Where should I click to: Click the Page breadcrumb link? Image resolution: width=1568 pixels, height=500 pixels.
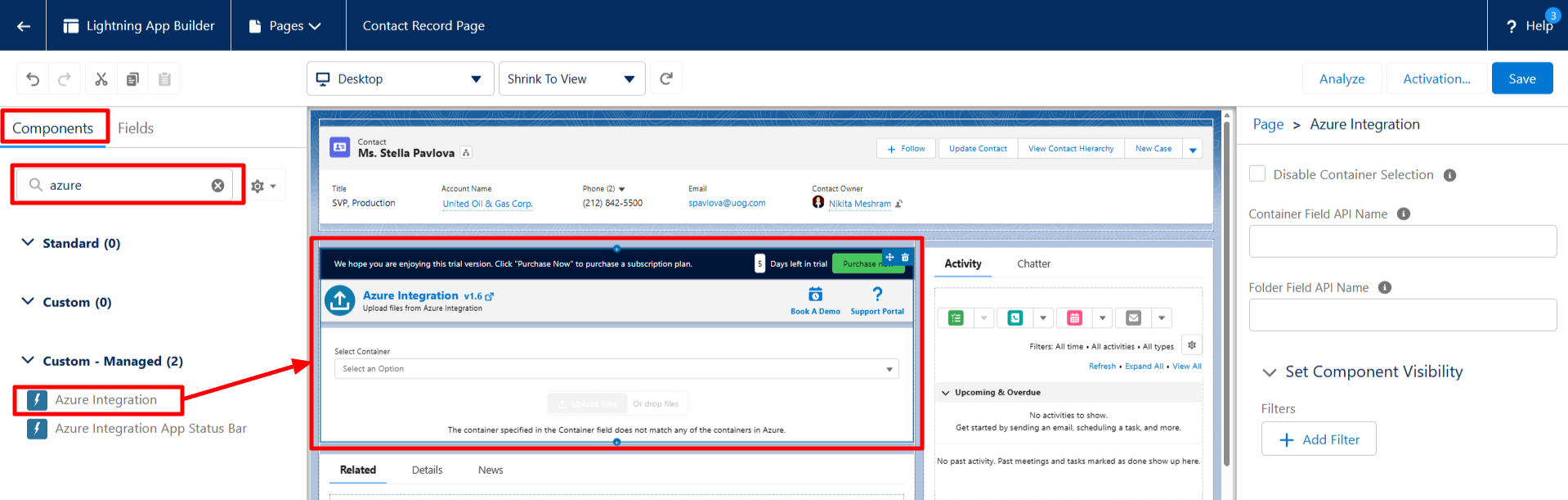click(x=1268, y=124)
